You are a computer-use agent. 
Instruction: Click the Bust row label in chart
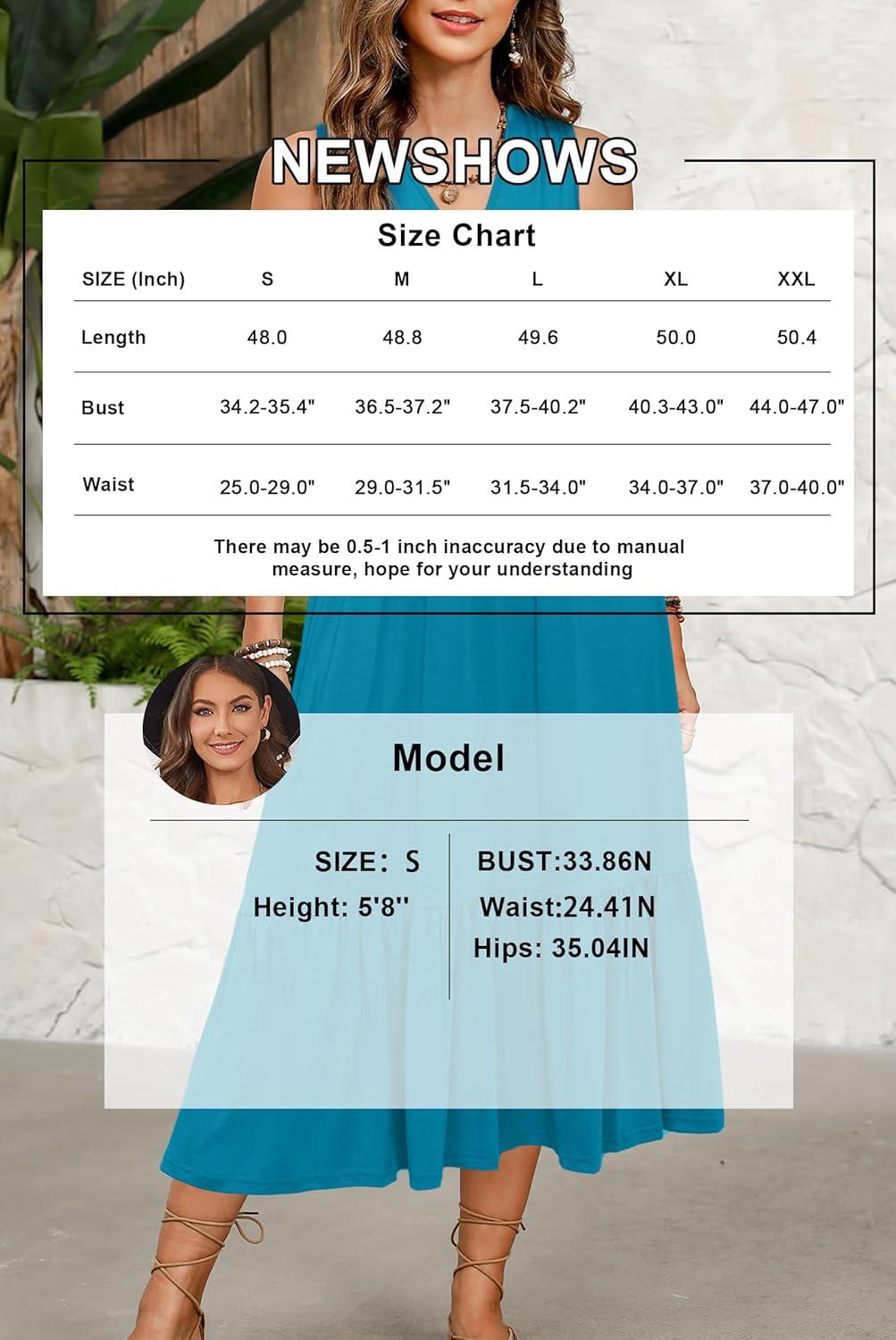103,408
